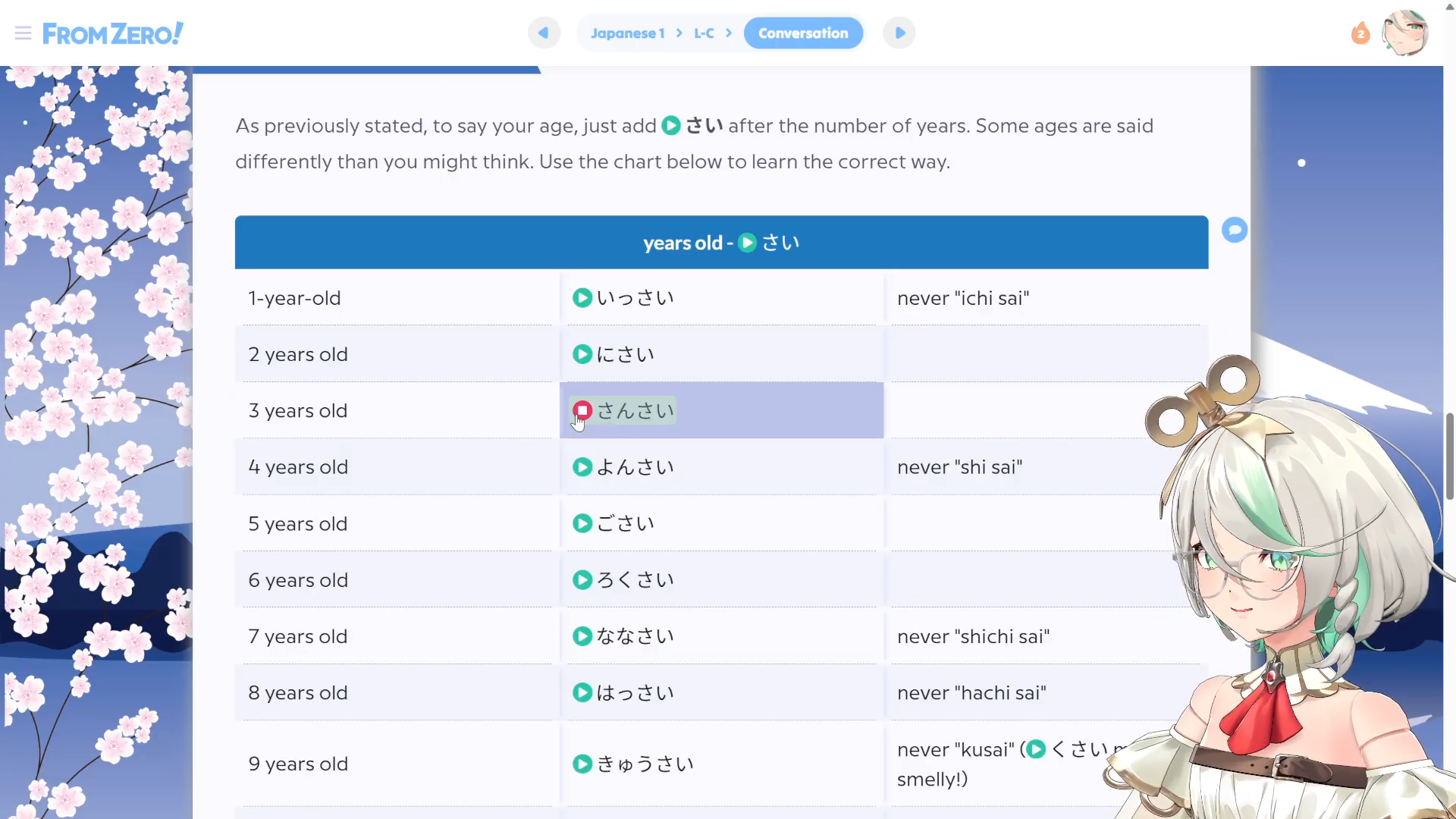Play ななさい audio
Image resolution: width=1456 pixels, height=819 pixels.
(582, 636)
